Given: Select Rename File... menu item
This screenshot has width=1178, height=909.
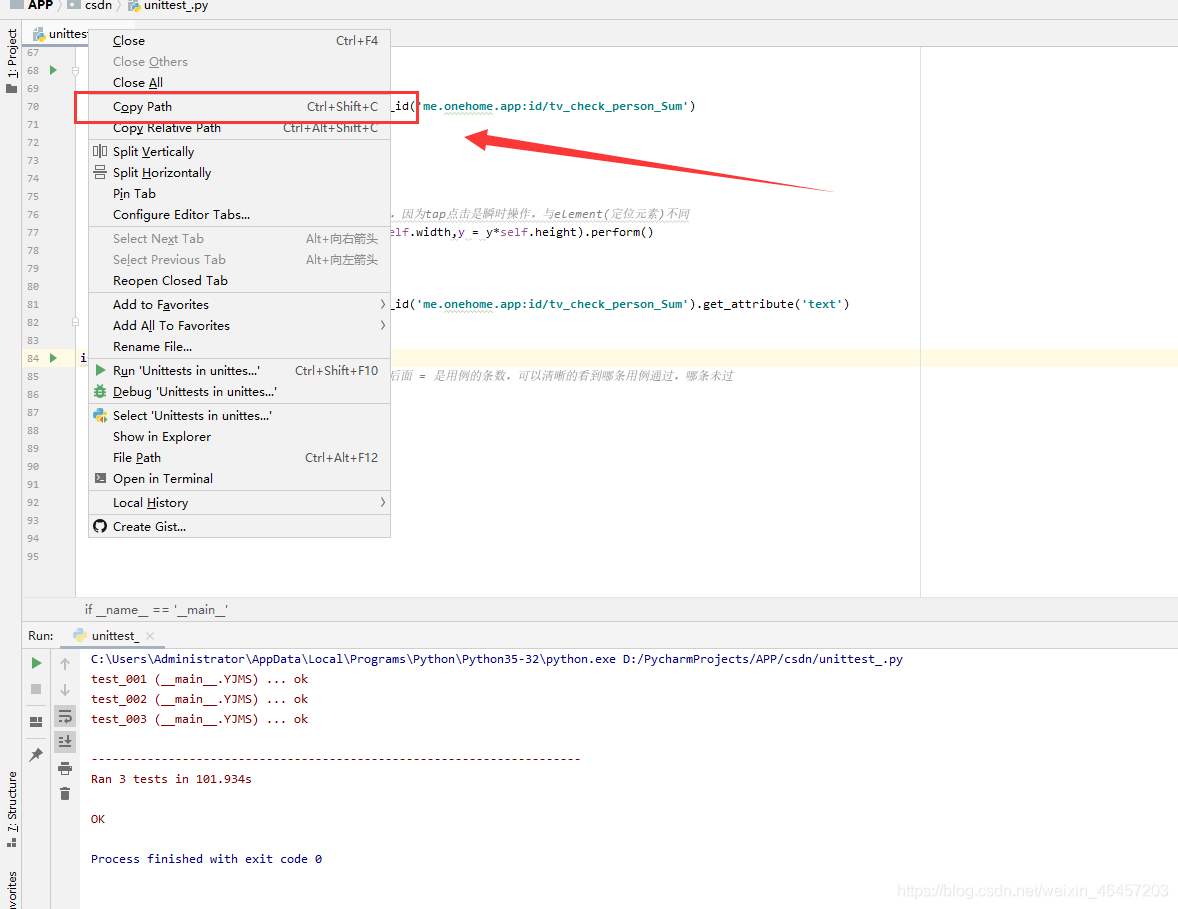Looking at the screenshot, I should tap(239, 347).
